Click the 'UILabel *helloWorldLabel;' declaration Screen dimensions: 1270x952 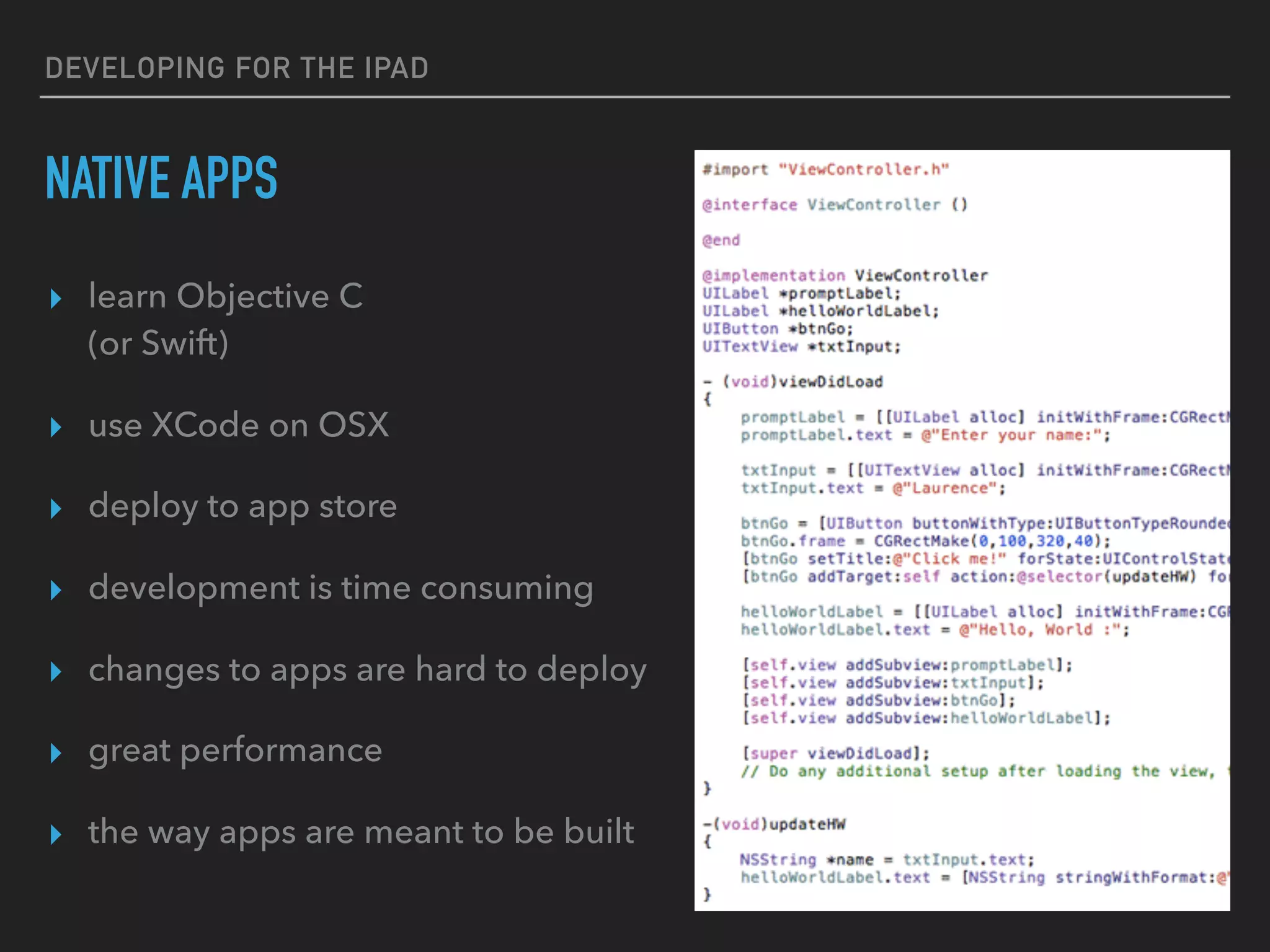[821, 311]
